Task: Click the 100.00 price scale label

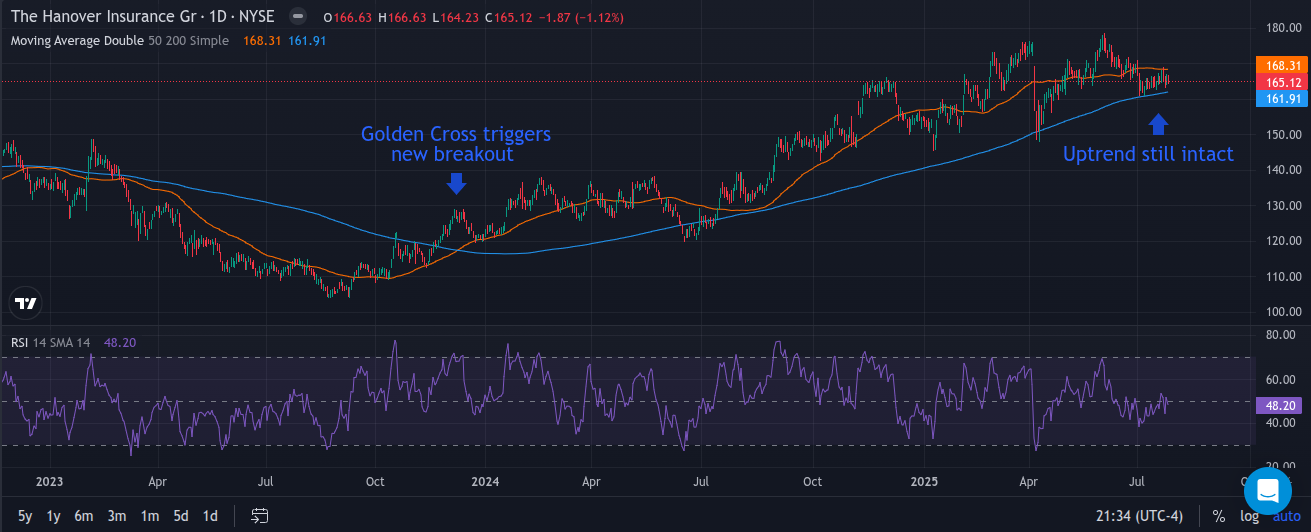Action: click(x=1283, y=312)
